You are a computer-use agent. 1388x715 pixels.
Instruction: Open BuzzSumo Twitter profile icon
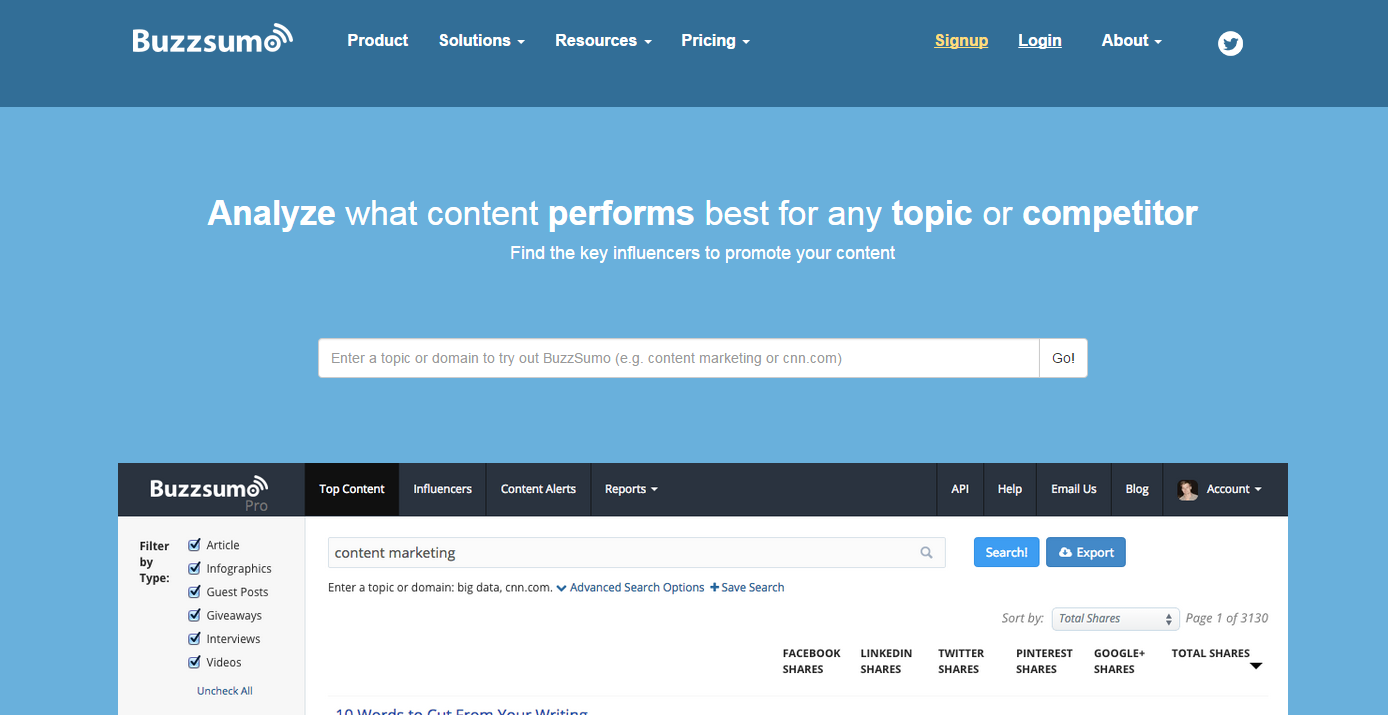point(1230,43)
